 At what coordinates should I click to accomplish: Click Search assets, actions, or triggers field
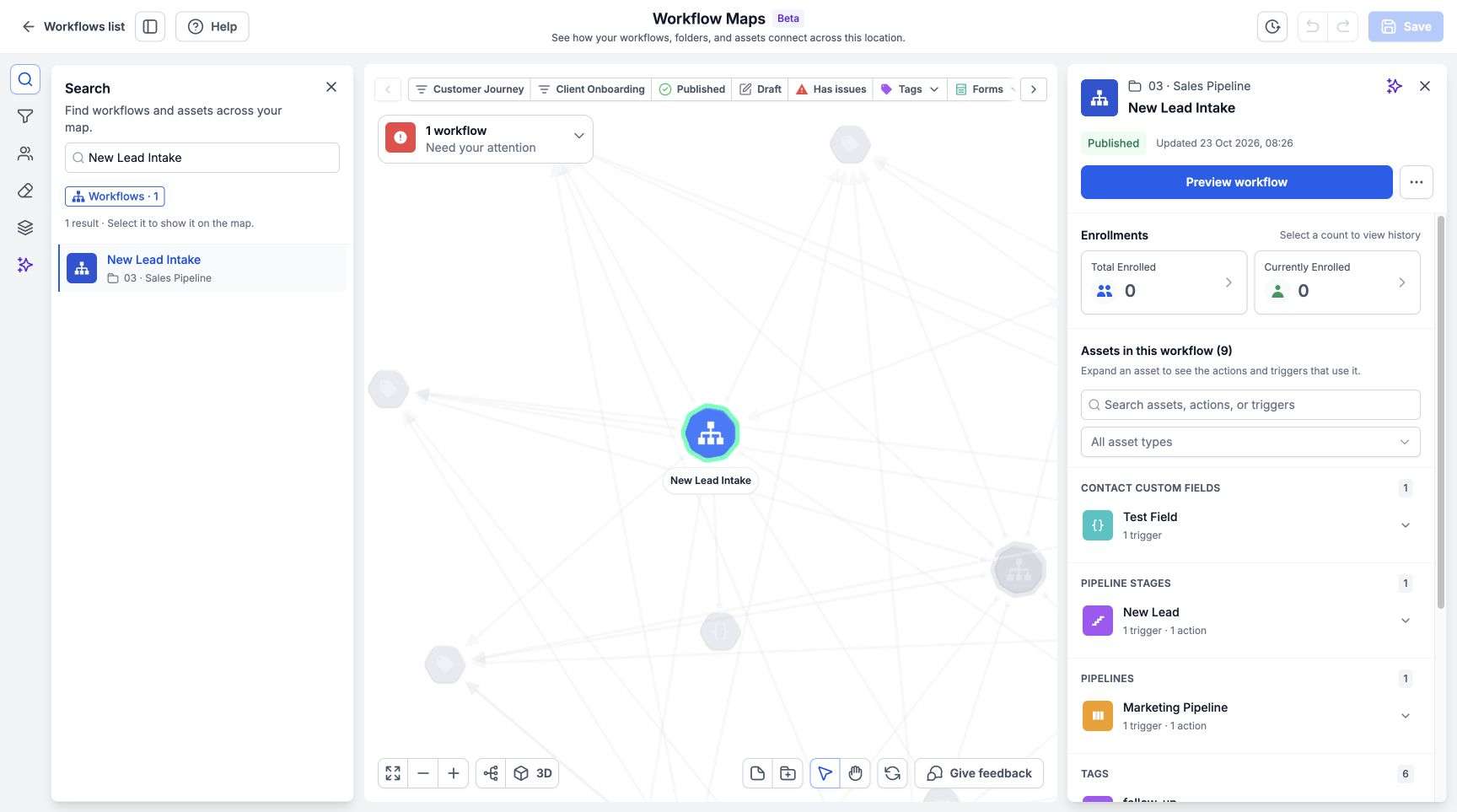(1250, 405)
